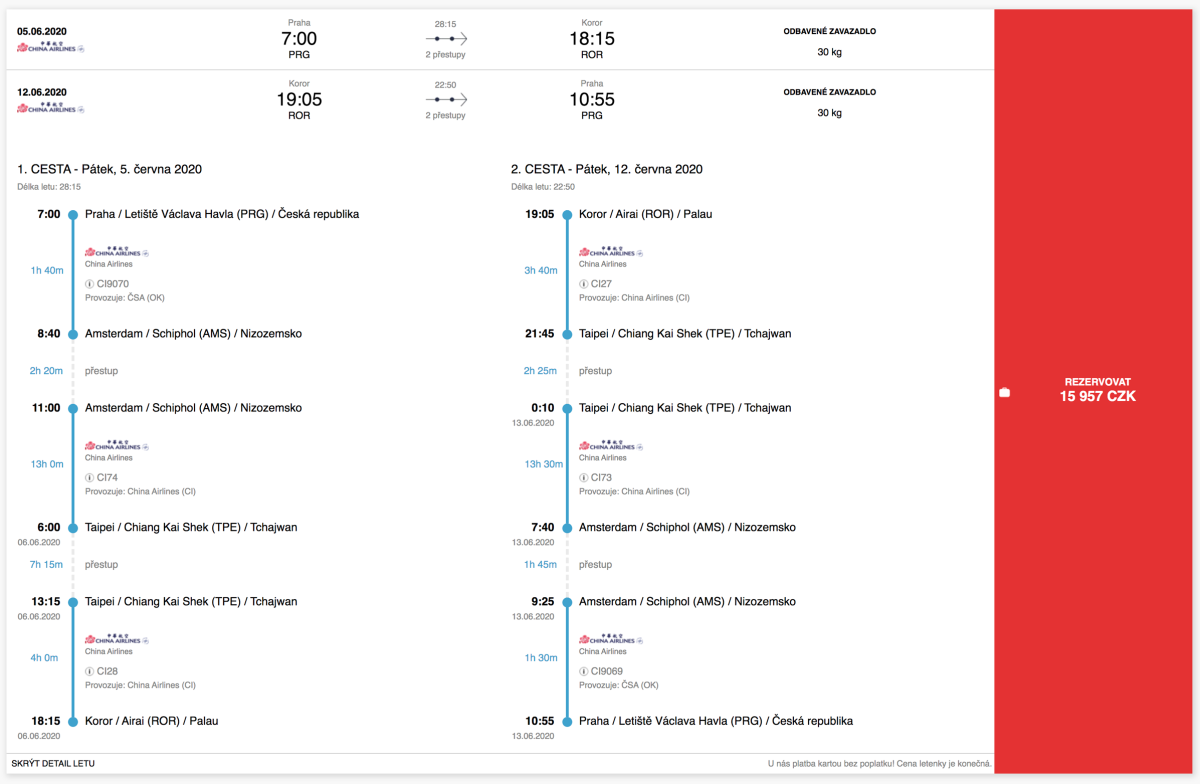Click the 18:15 Koror arrival timeline marker
This screenshot has width=1200, height=784.
[73, 721]
